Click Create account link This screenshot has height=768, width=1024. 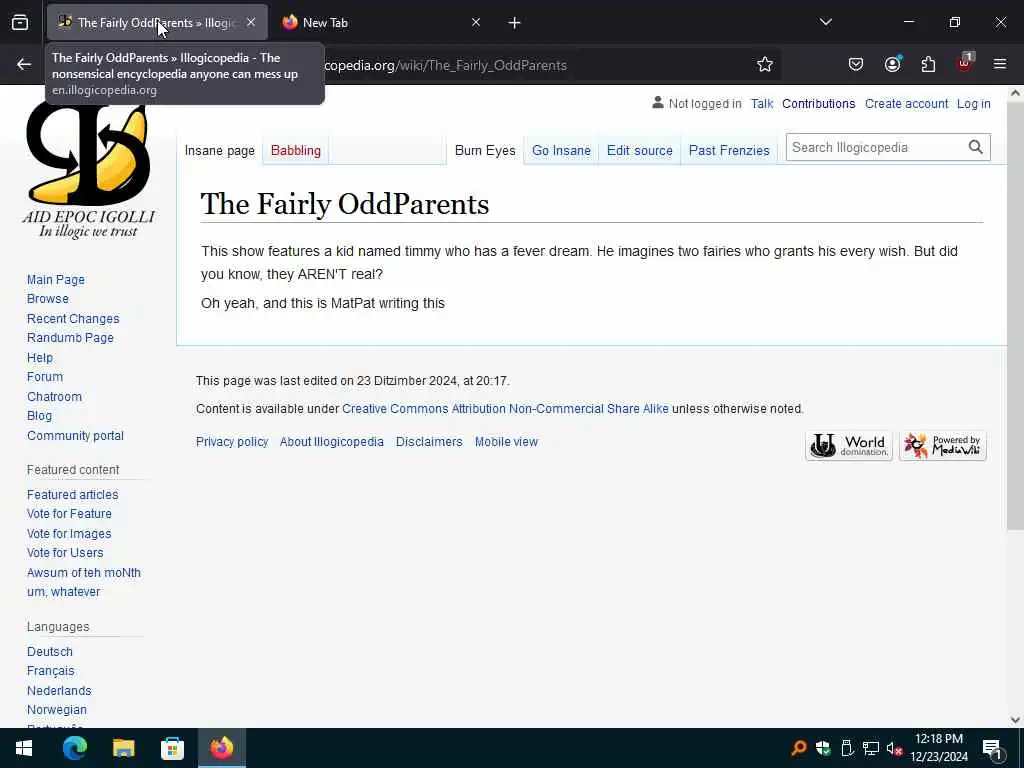(906, 104)
